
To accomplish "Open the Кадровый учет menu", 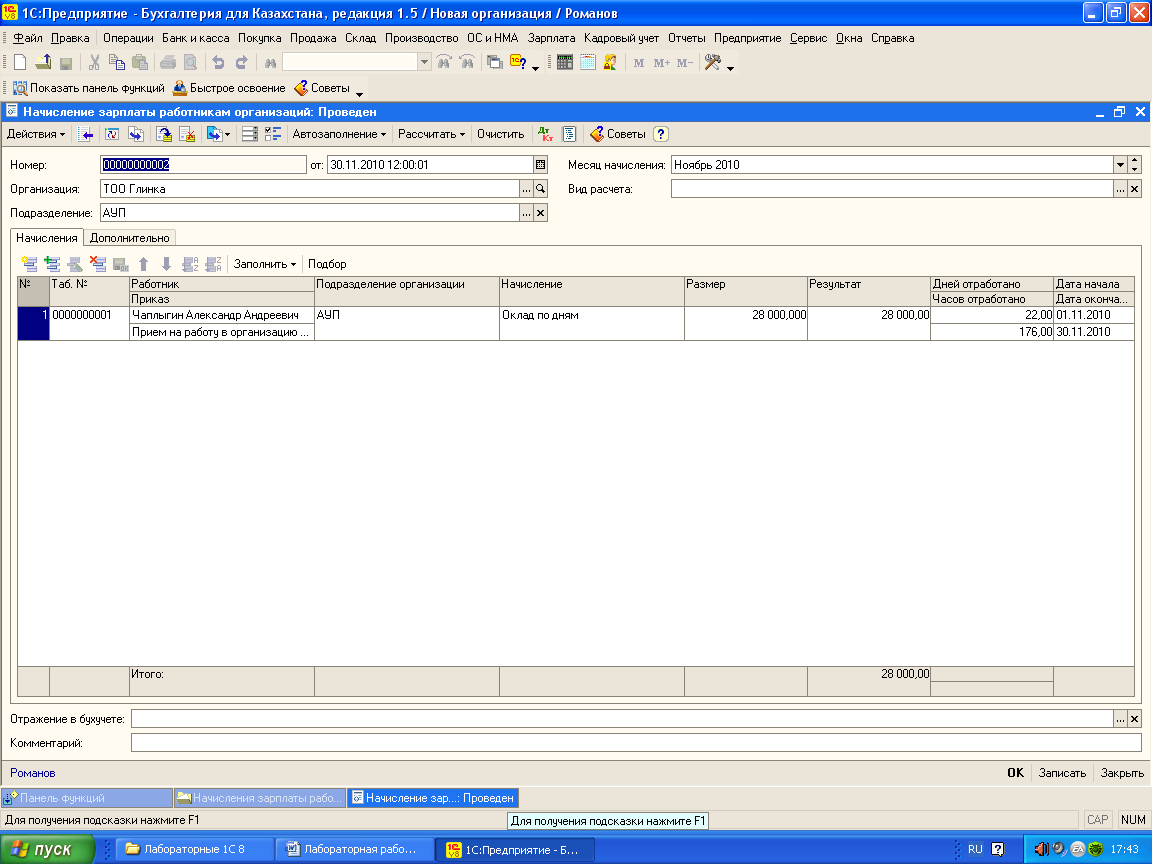I will coord(622,38).
